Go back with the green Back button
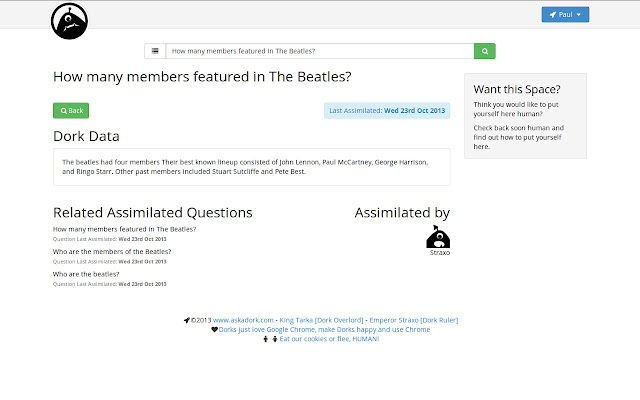Image resolution: width=640 pixels, height=400 pixels. coord(71,111)
